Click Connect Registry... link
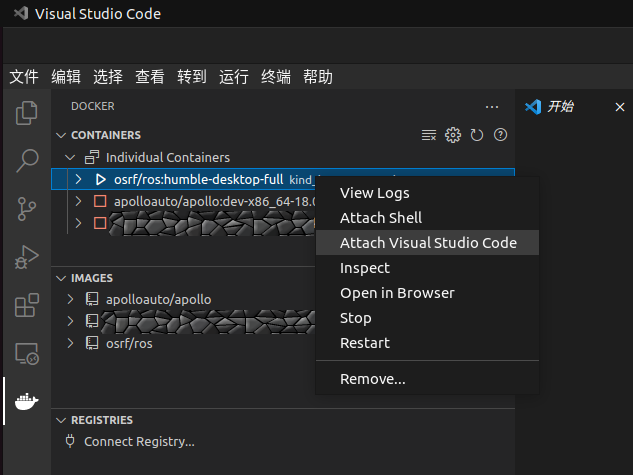This screenshot has height=475, width=633. (139, 442)
